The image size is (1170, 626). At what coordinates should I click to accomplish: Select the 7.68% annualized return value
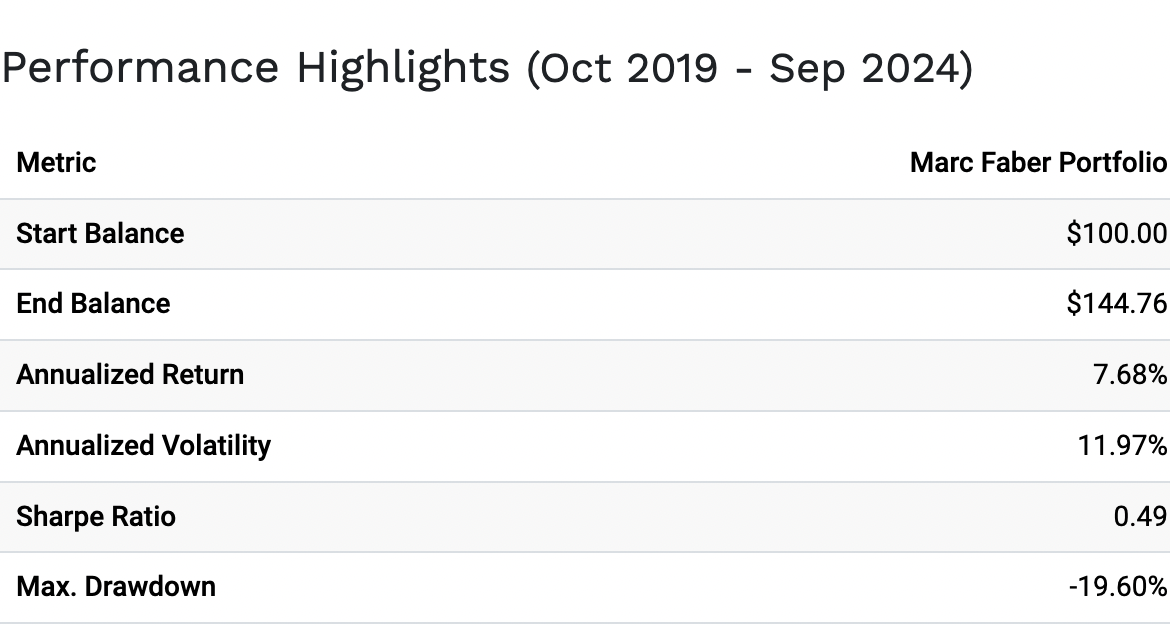[1130, 375]
